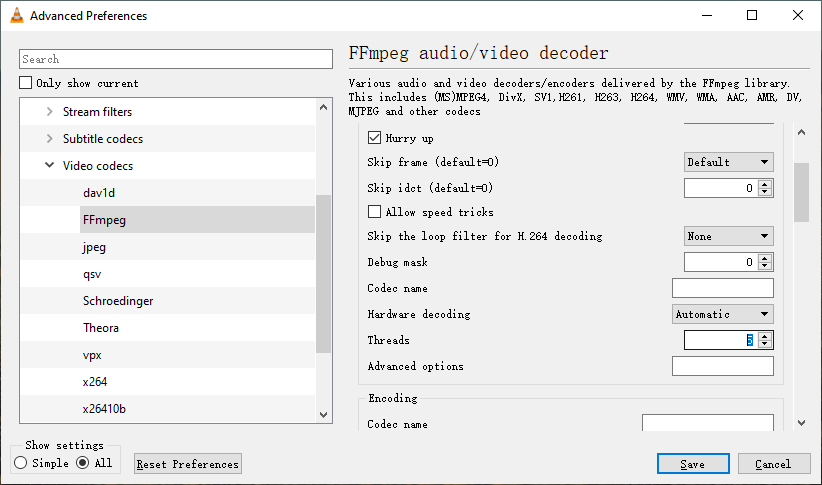Select the Subtitle codecs tree label
822x485 pixels.
click(x=103, y=139)
